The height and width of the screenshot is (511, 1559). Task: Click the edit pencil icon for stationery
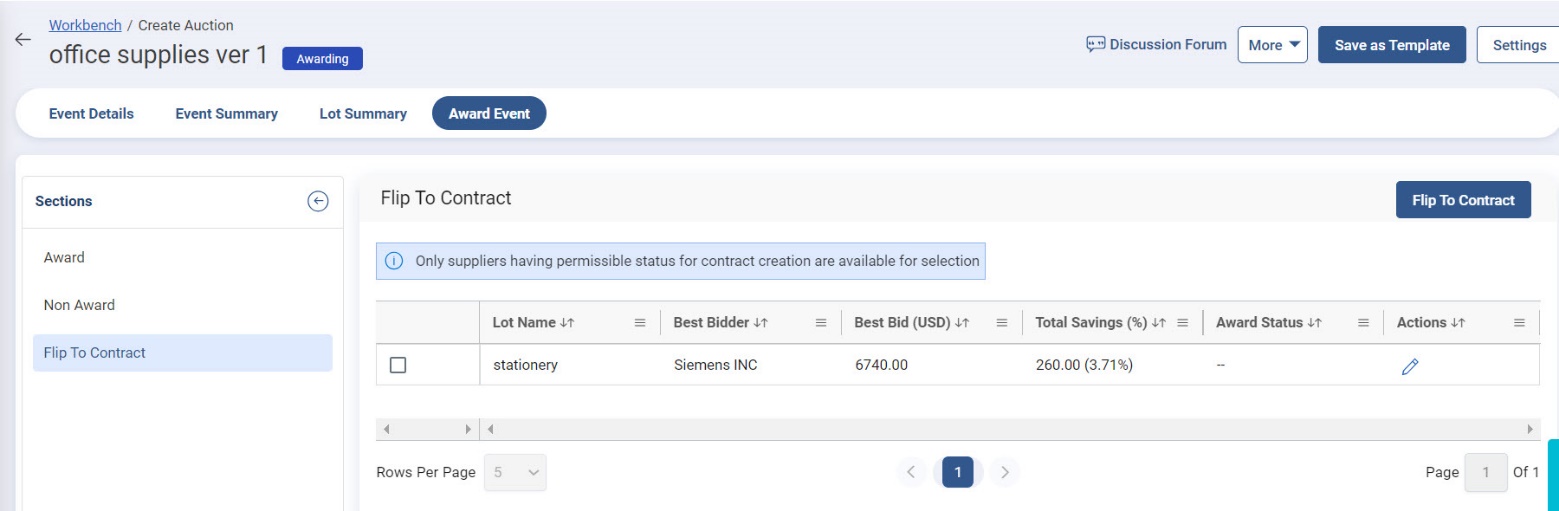coord(1410,366)
